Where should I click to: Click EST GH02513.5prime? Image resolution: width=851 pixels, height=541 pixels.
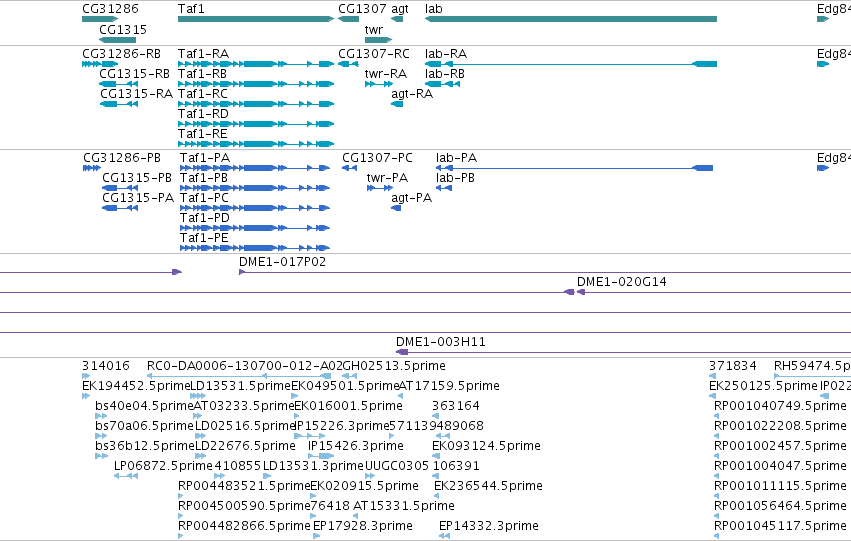(x=350, y=376)
